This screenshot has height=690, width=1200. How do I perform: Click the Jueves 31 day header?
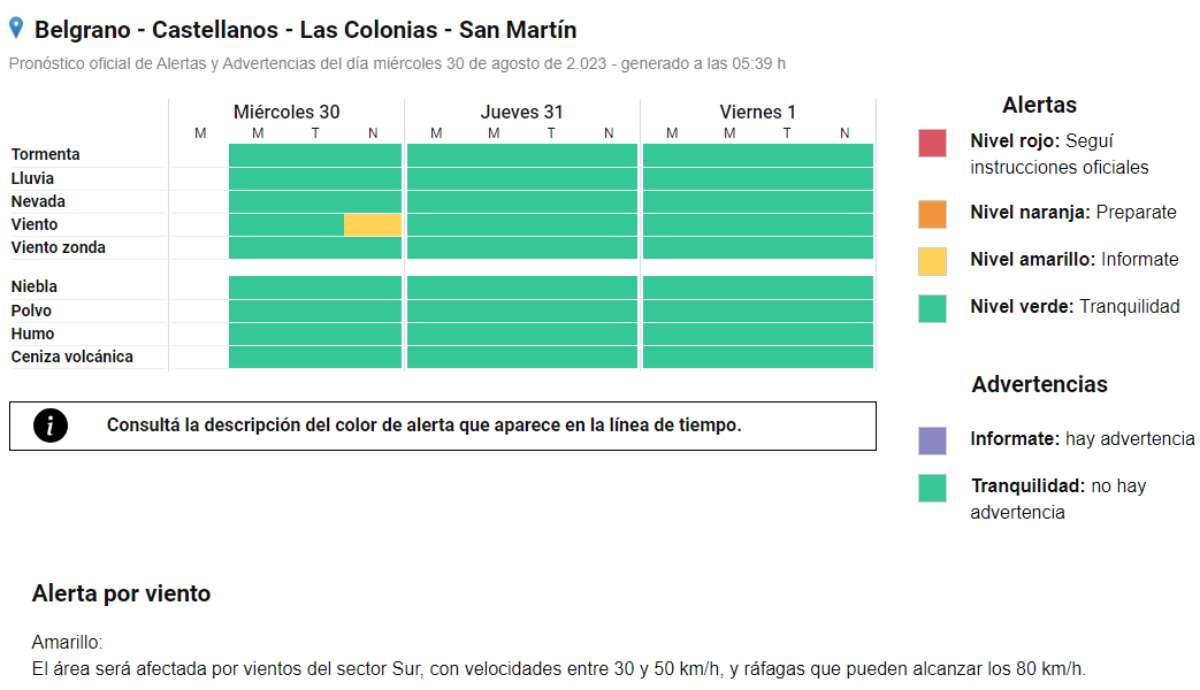[522, 112]
